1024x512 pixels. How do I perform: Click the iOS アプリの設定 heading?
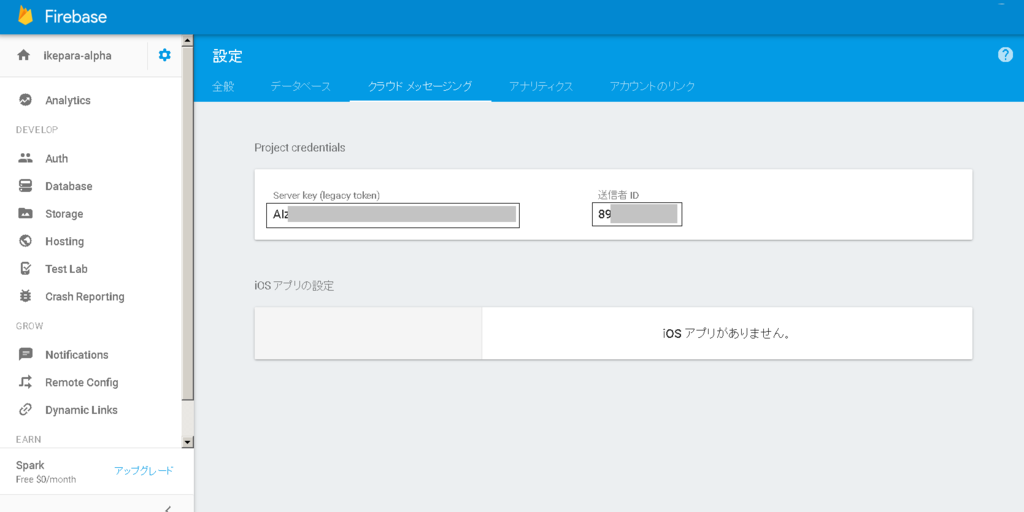tap(294, 286)
